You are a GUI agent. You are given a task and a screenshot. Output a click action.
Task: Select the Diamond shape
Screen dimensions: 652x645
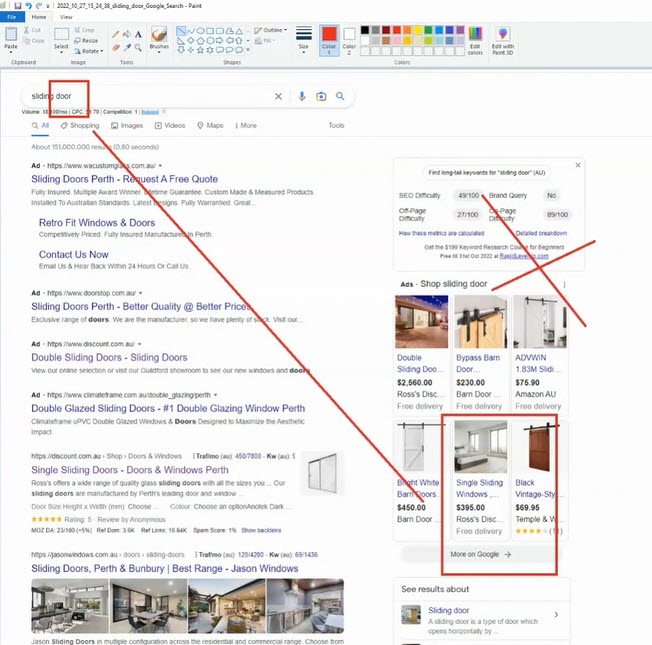191,41
